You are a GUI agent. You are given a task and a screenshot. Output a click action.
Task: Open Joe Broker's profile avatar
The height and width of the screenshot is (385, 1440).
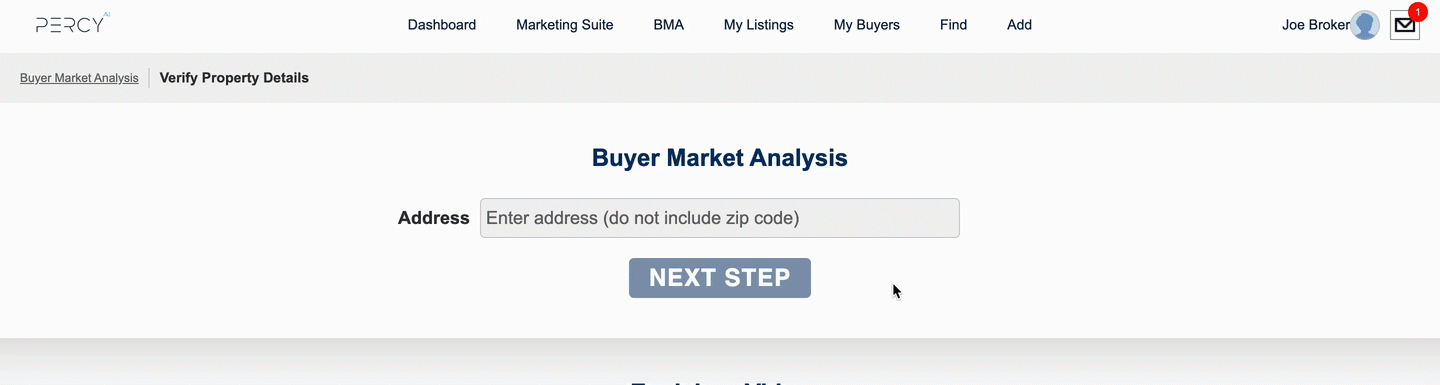1365,25
